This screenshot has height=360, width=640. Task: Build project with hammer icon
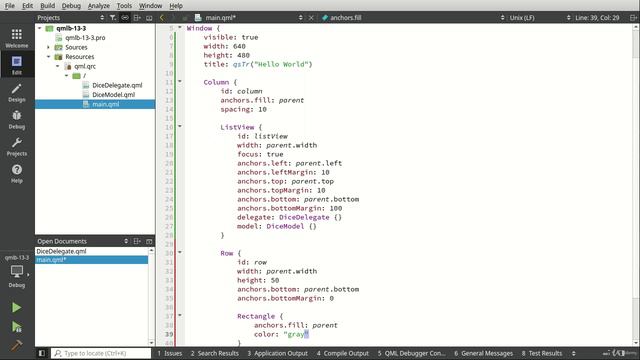pos(16,345)
